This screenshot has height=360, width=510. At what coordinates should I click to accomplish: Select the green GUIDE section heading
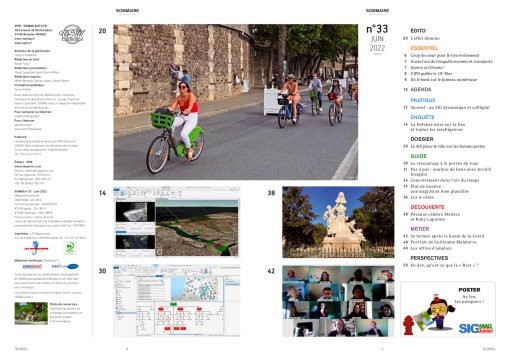tap(418, 156)
